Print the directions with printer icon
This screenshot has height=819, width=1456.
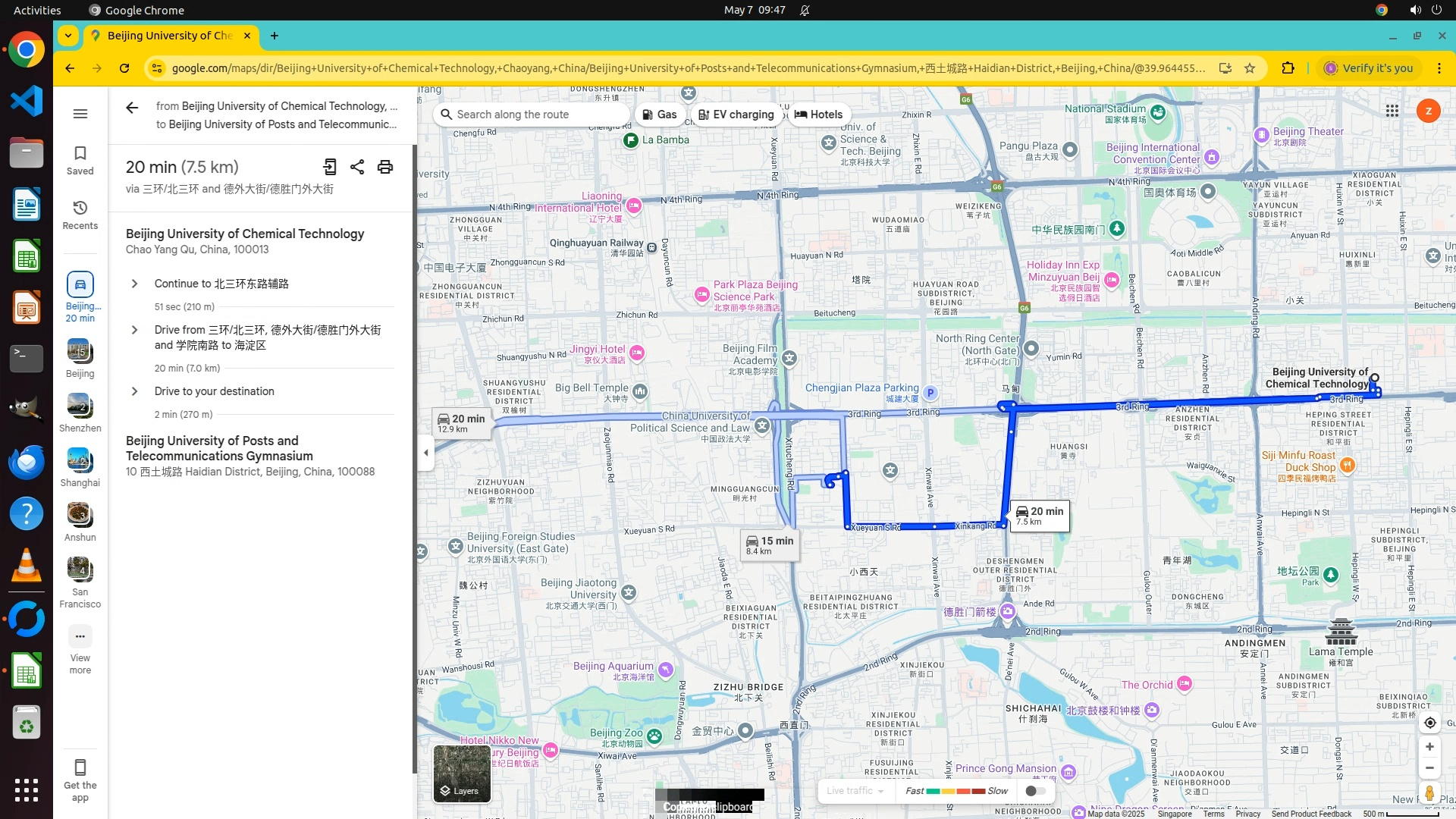point(385,167)
